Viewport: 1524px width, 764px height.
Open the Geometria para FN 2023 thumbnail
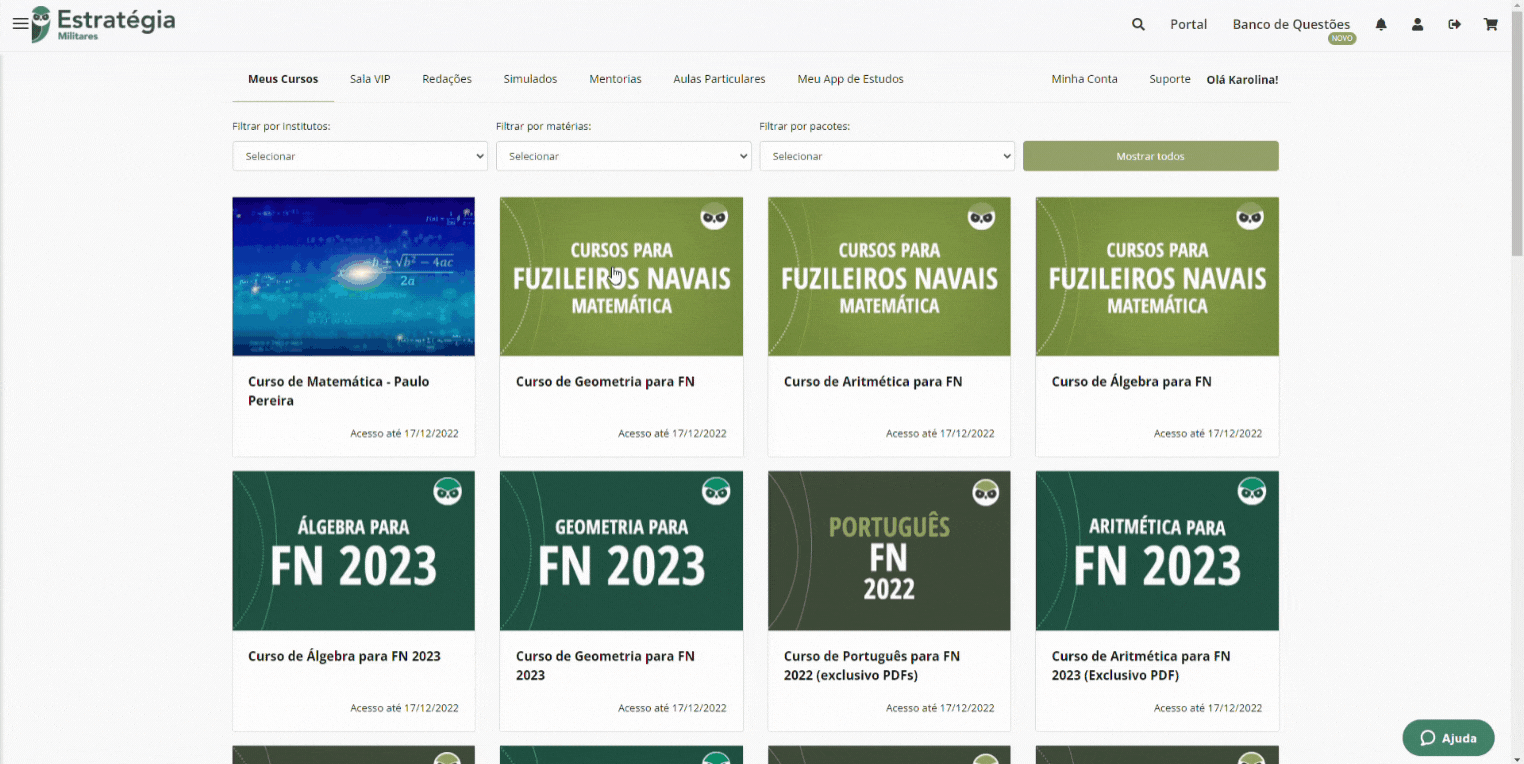[621, 551]
